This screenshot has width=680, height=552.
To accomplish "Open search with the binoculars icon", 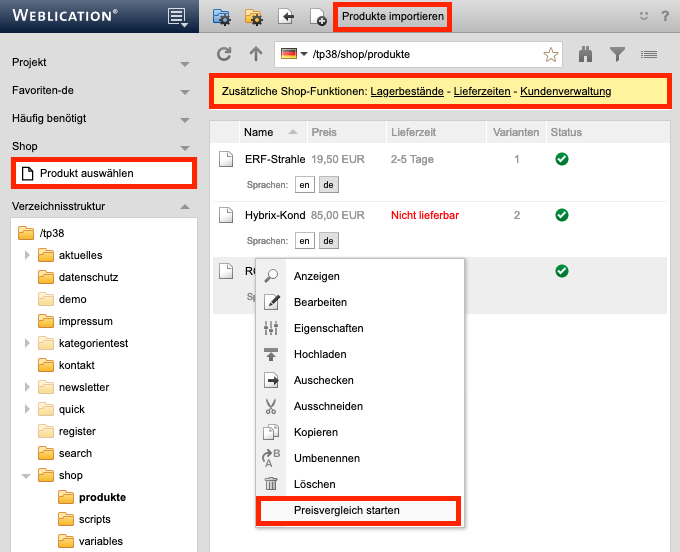I will (586, 54).
